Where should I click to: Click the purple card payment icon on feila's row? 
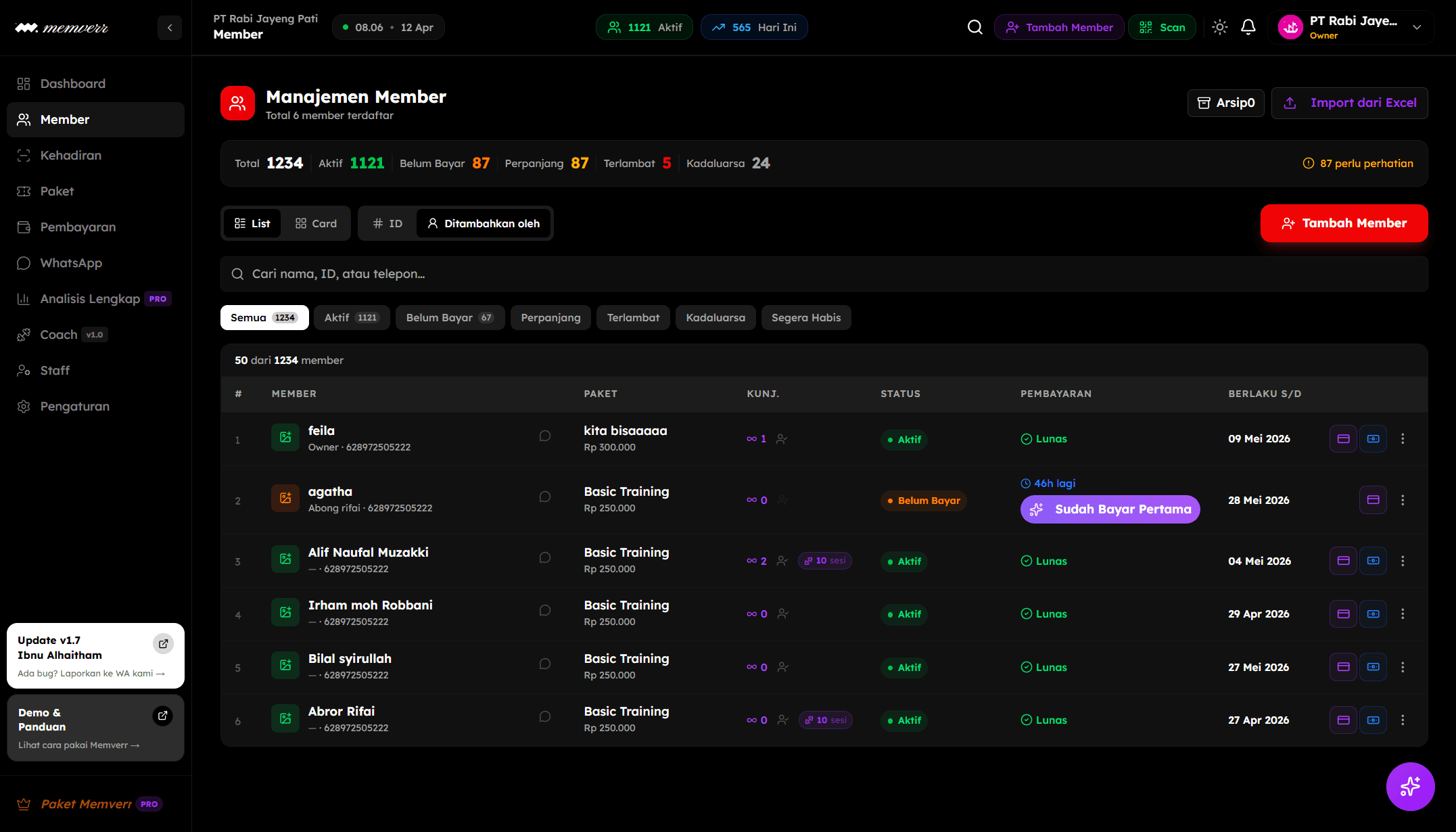tap(1343, 438)
